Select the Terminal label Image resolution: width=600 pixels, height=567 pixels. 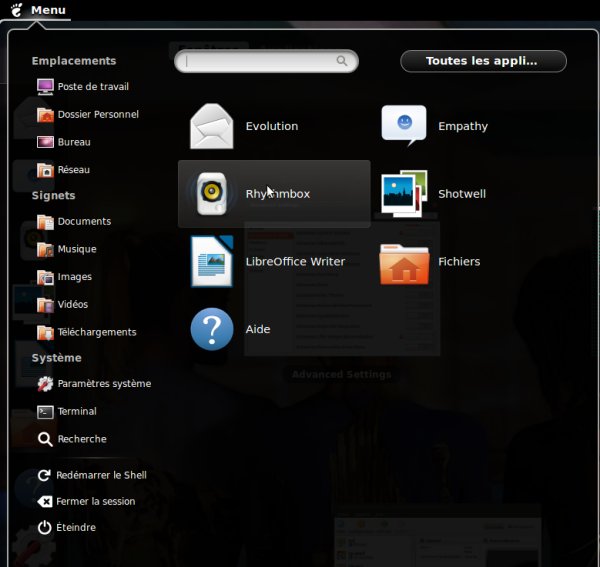tap(77, 412)
